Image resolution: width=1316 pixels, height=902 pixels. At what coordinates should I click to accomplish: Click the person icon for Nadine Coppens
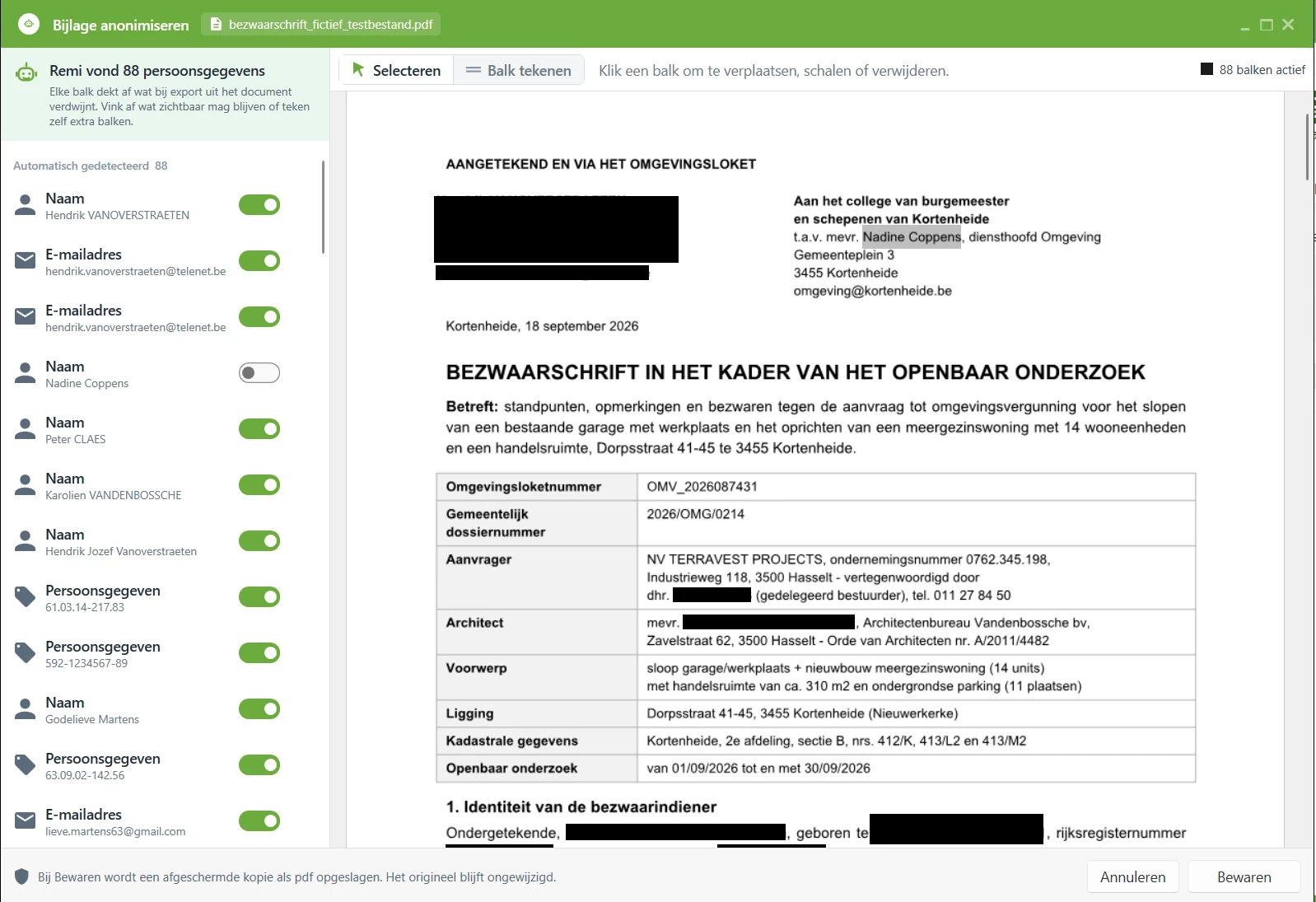pos(26,373)
